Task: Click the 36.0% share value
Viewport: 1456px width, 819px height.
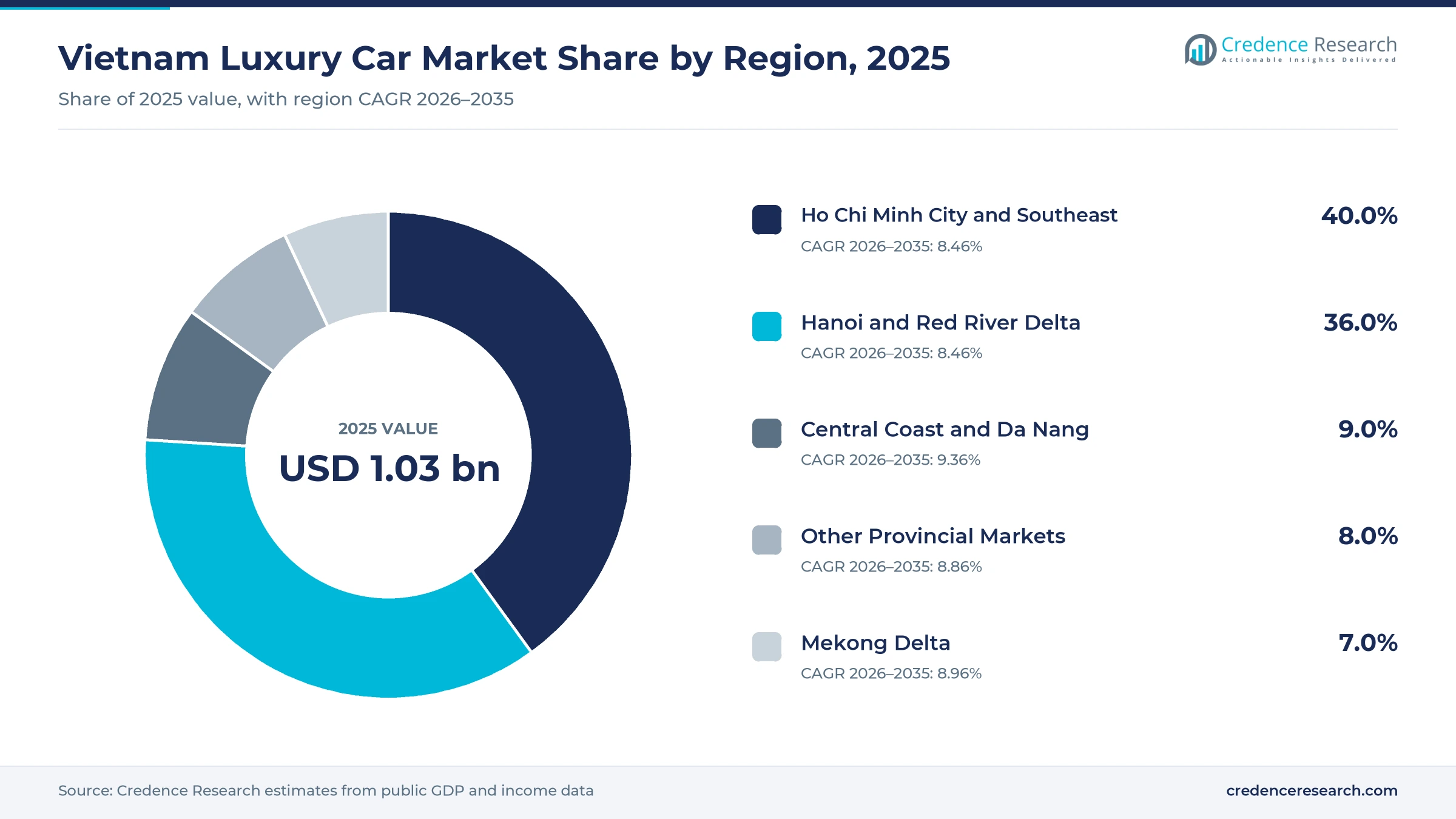Action: tap(1361, 323)
